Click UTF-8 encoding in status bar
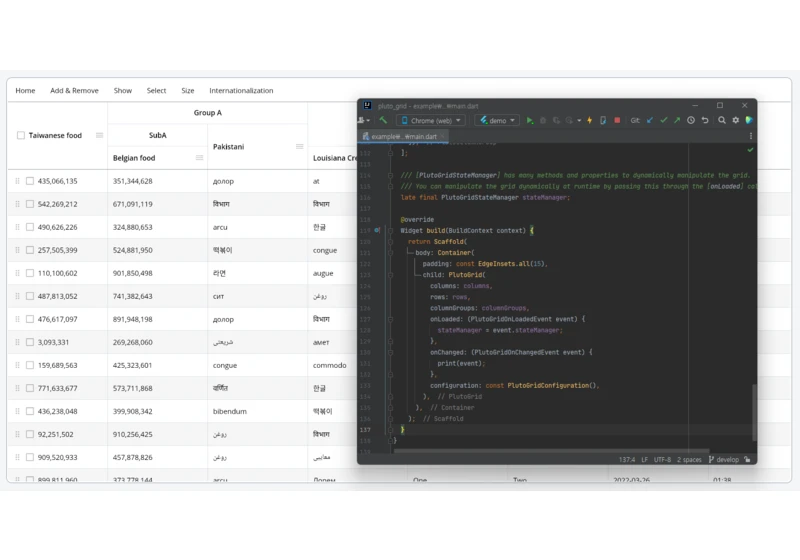This screenshot has height=560, width=800. click(x=662, y=460)
